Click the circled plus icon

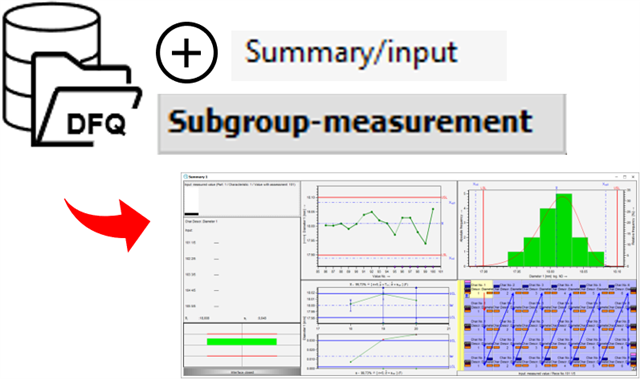pos(187,53)
